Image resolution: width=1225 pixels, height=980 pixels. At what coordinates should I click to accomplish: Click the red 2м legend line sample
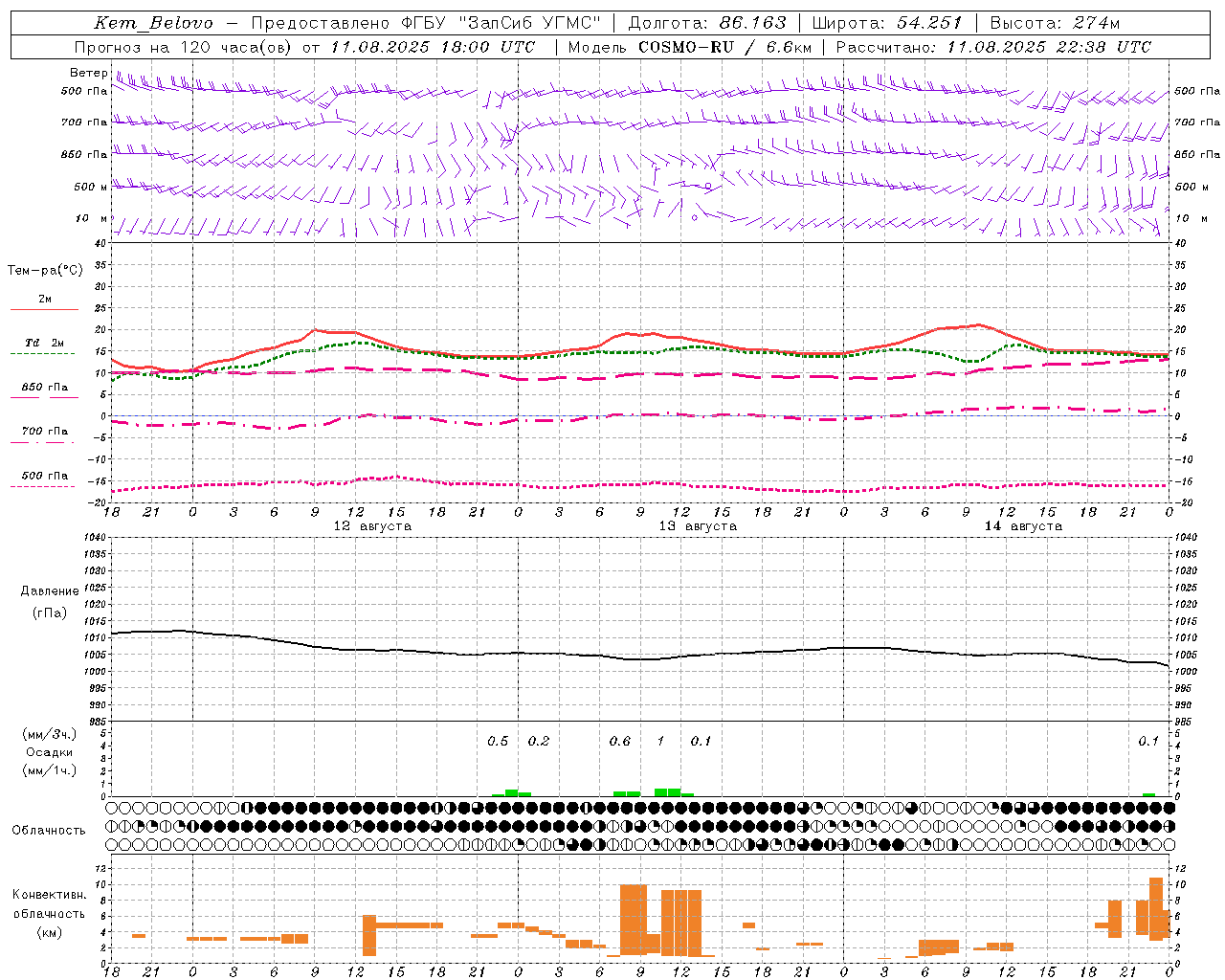pyautogui.click(x=44, y=310)
